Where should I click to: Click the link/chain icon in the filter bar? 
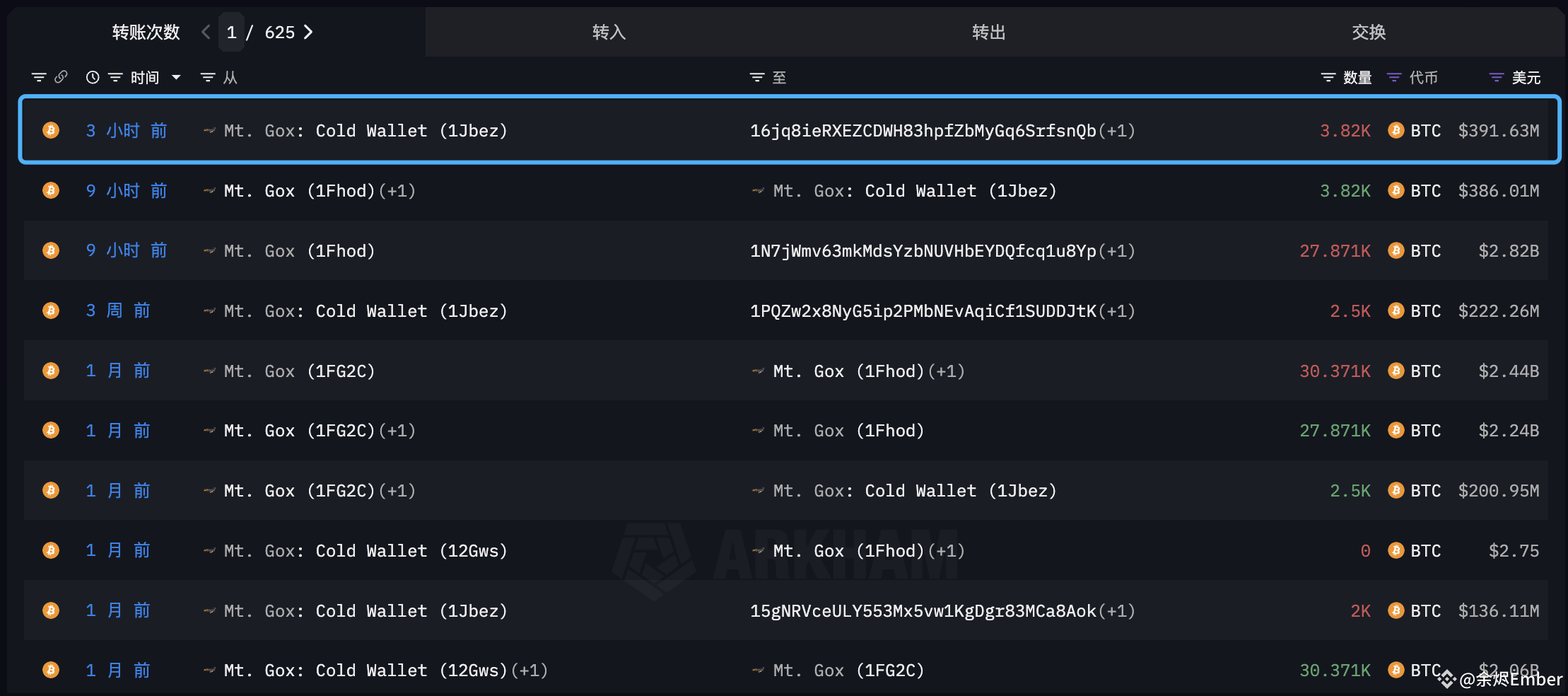[62, 77]
